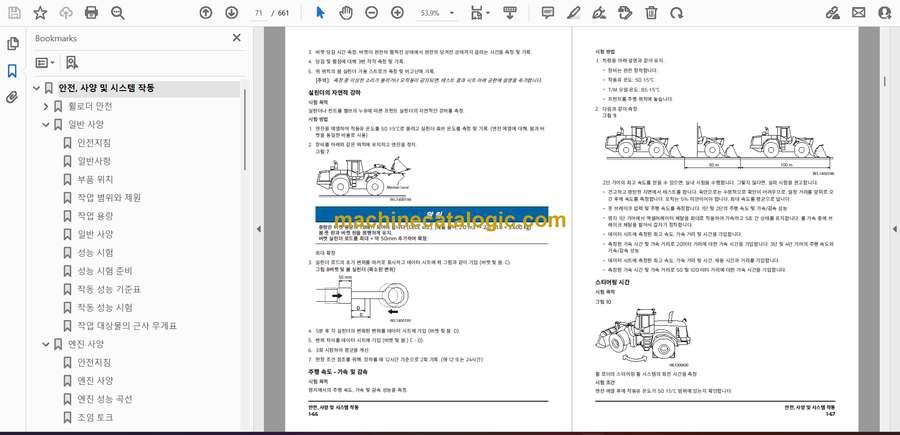Add a comment note icon
900x435 pixels.
pos(548,13)
